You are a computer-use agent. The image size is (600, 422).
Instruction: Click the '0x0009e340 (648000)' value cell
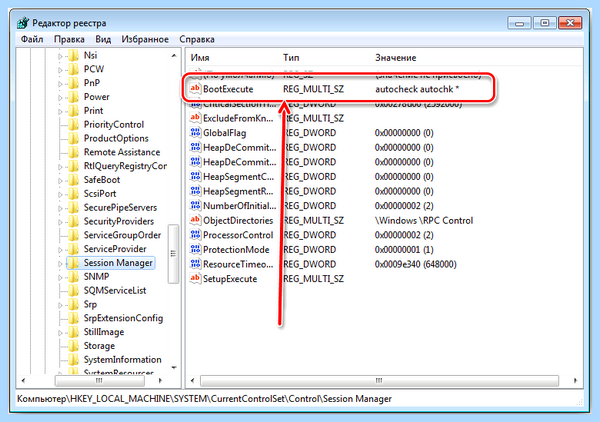coord(416,264)
